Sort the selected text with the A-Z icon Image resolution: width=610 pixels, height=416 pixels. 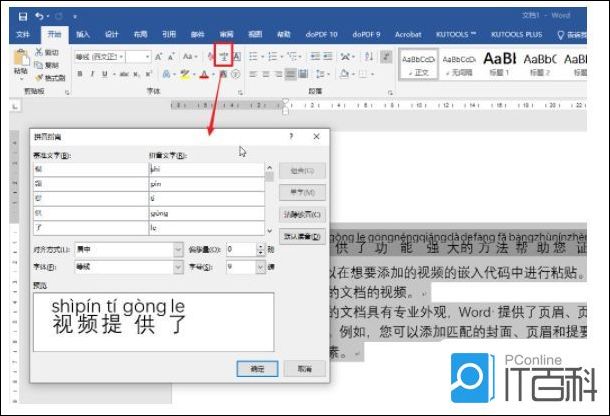368,57
